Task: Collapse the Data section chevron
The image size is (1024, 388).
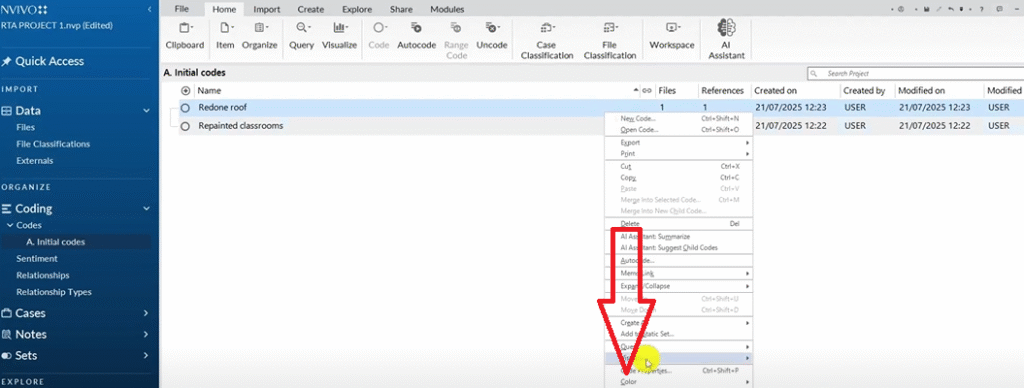Action: coord(146,111)
